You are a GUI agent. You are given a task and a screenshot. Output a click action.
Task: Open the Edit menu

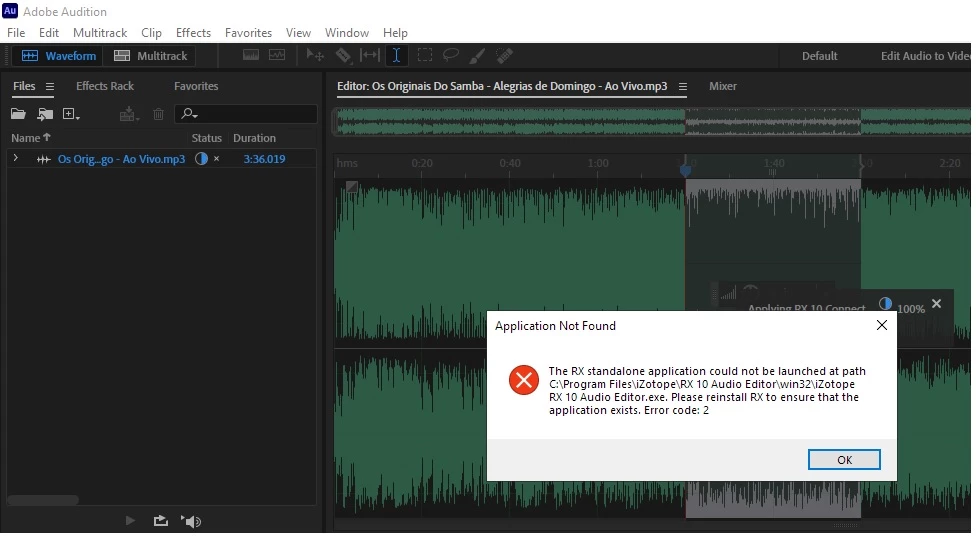tap(49, 32)
